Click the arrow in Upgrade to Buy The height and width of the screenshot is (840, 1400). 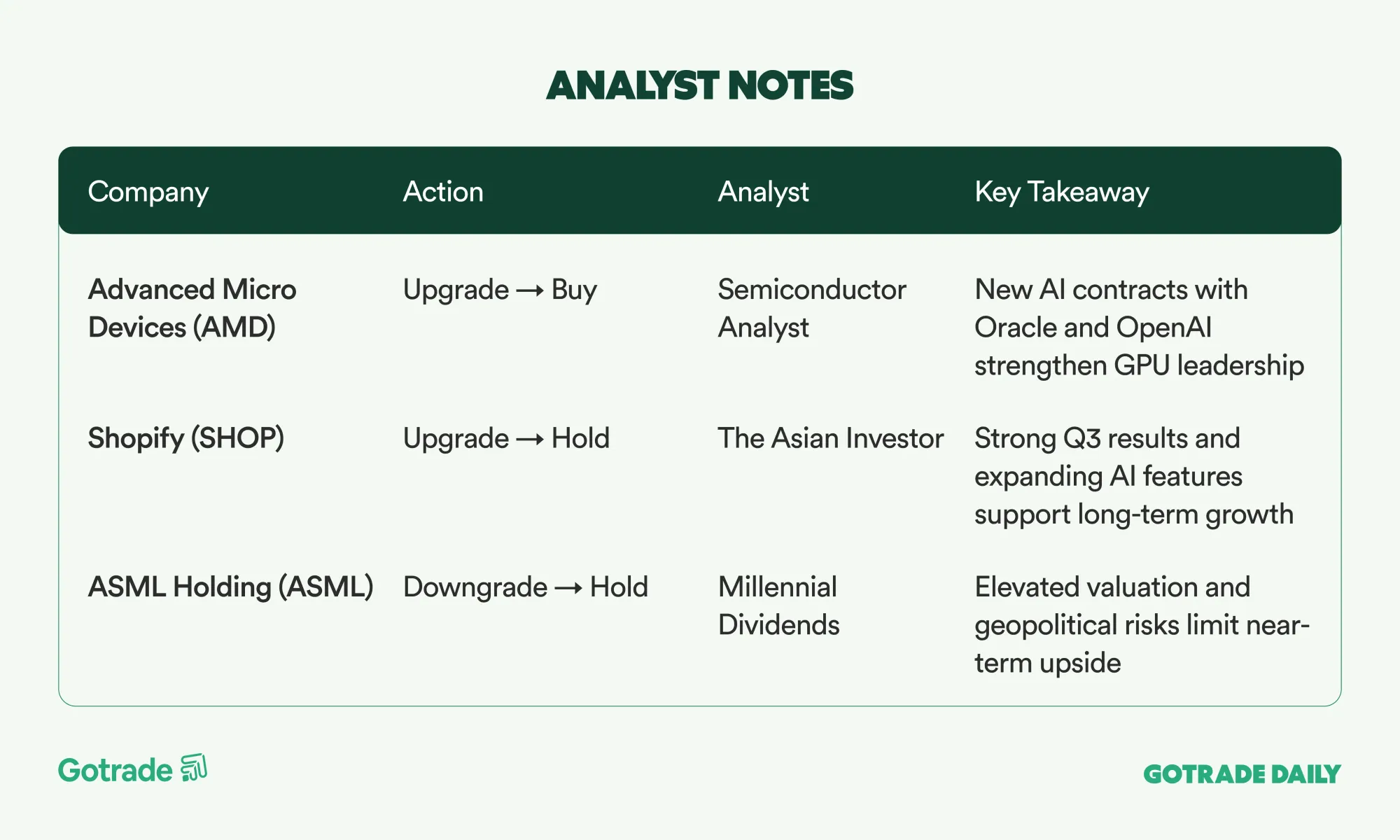tap(530, 290)
